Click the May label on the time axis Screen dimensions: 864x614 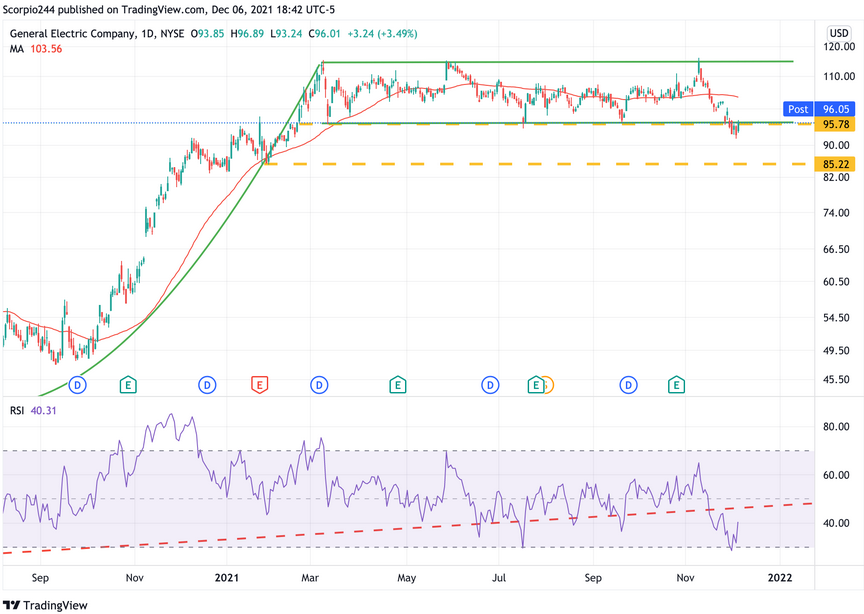tap(407, 578)
